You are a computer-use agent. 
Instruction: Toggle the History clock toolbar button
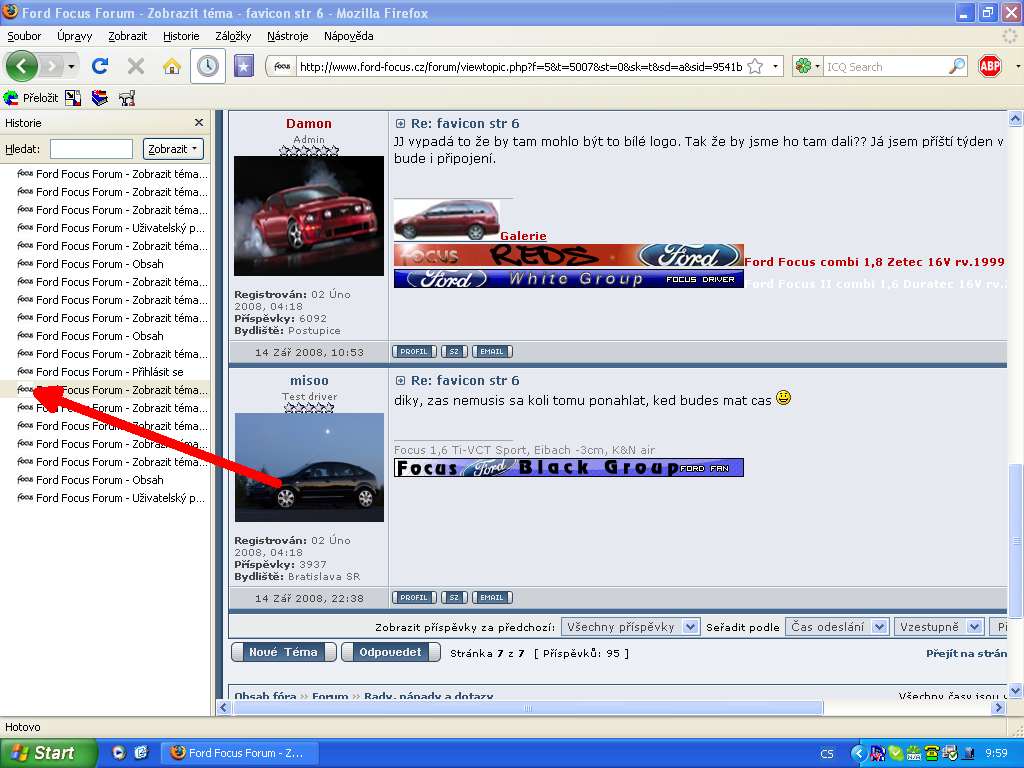pyautogui.click(x=208, y=66)
